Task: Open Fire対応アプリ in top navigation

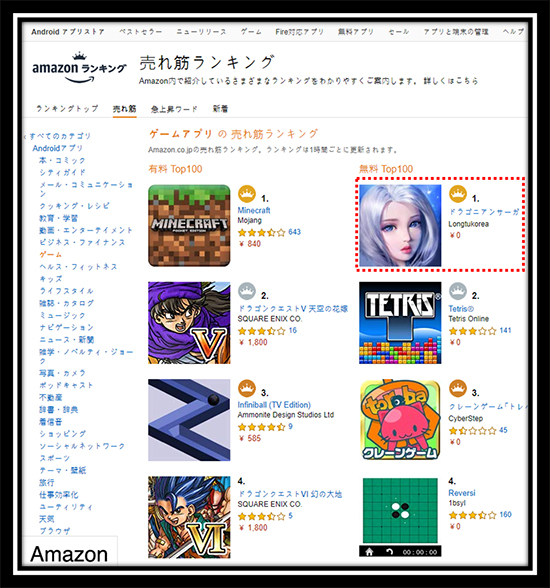Action: point(299,32)
